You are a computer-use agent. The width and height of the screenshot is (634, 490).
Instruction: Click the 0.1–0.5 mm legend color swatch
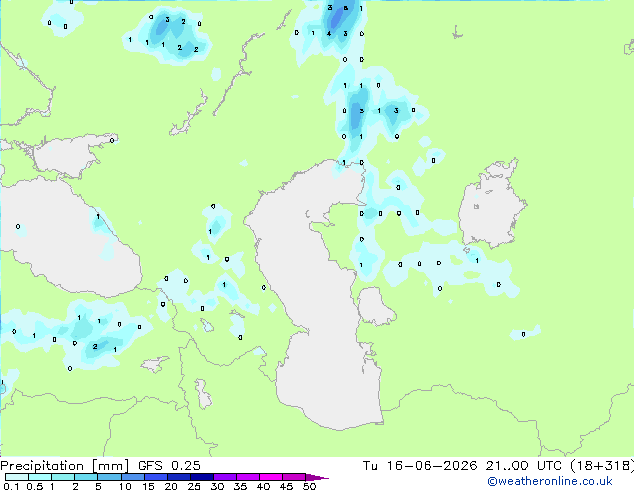pos(17,477)
